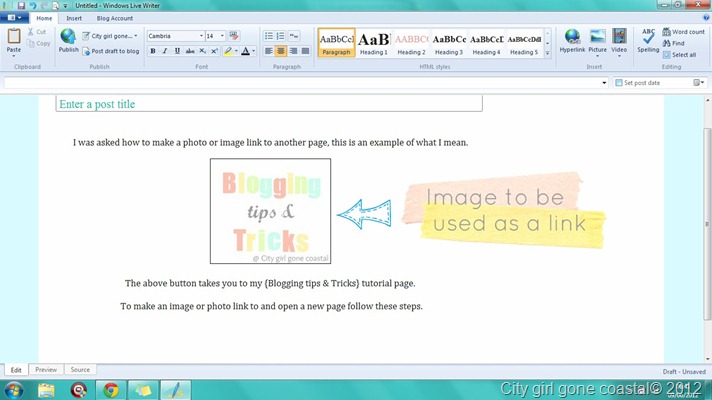This screenshot has width=712, height=400.
Task: Select align left
Action: point(269,51)
